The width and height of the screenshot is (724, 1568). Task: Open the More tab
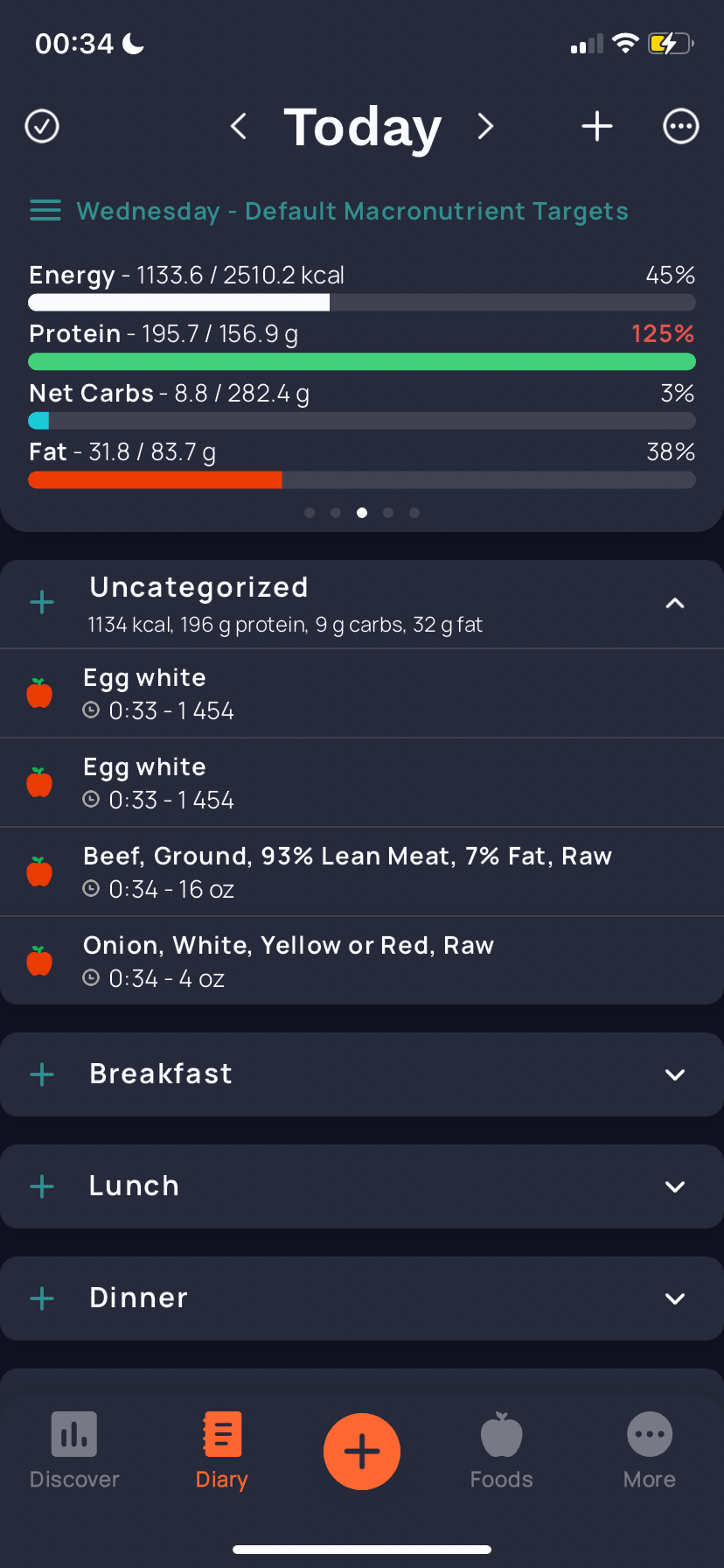[x=650, y=1451]
